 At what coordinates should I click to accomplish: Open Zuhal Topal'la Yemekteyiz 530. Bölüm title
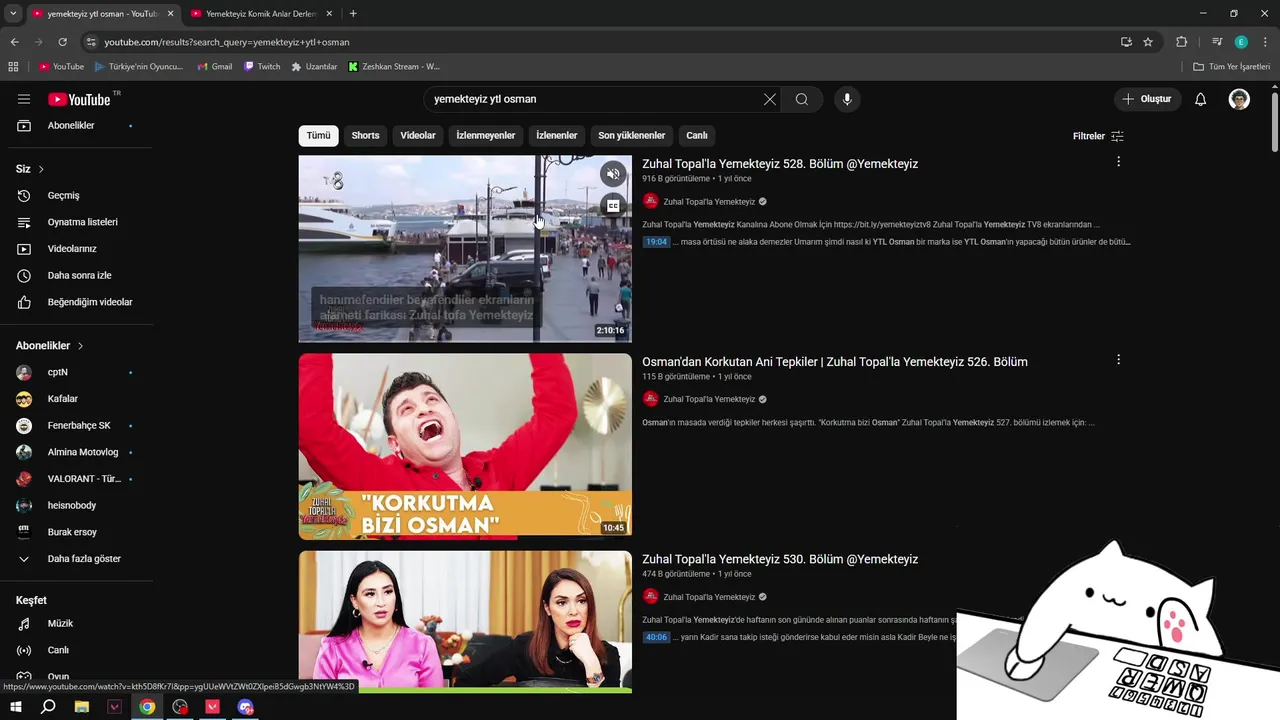pos(780,559)
